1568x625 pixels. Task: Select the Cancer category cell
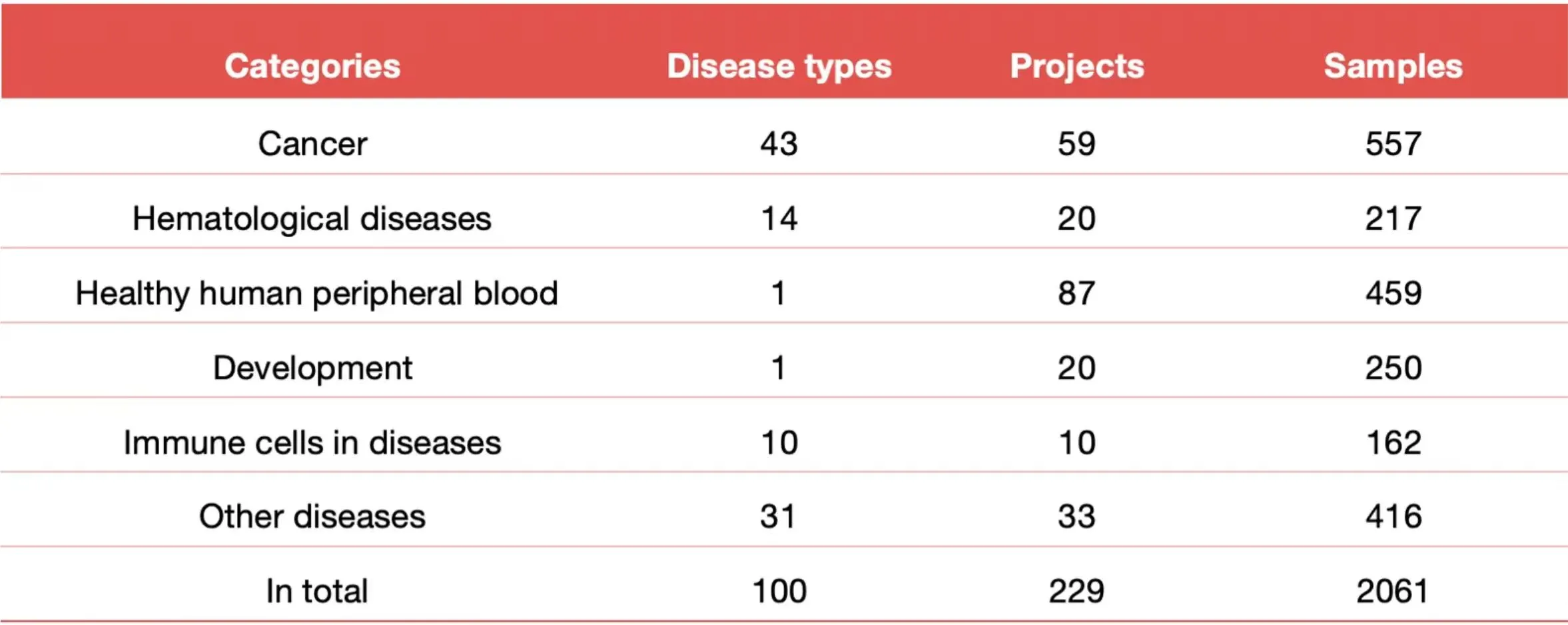click(x=312, y=144)
